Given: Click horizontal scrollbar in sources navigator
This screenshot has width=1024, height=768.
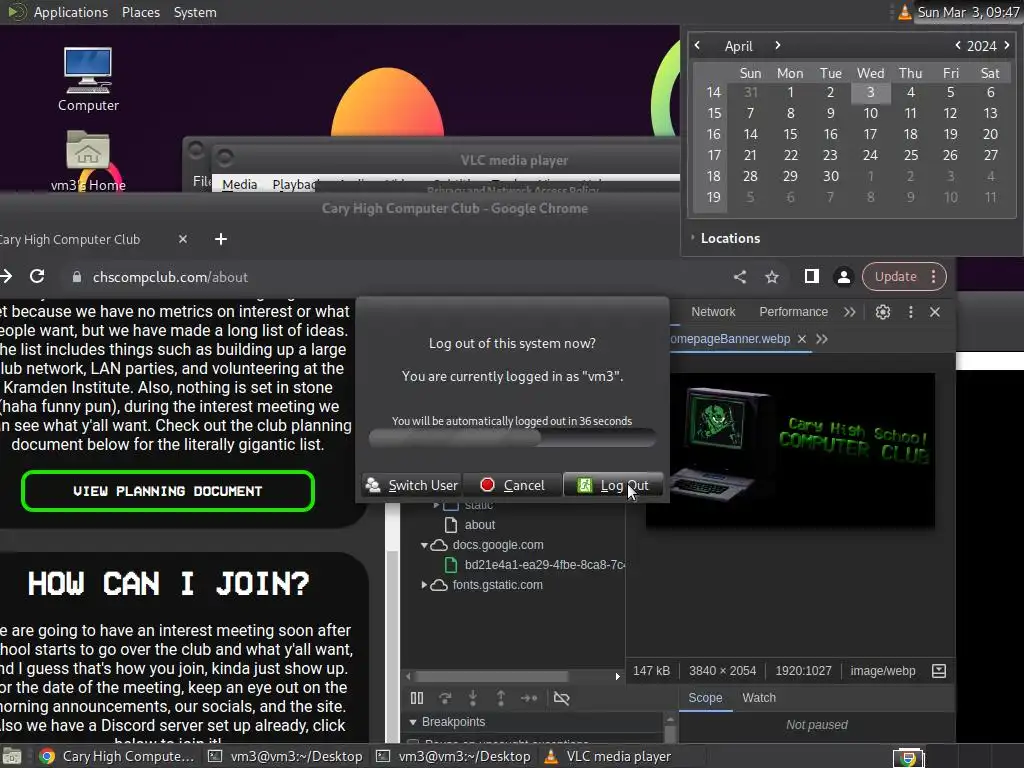Looking at the screenshot, I should 492,676.
